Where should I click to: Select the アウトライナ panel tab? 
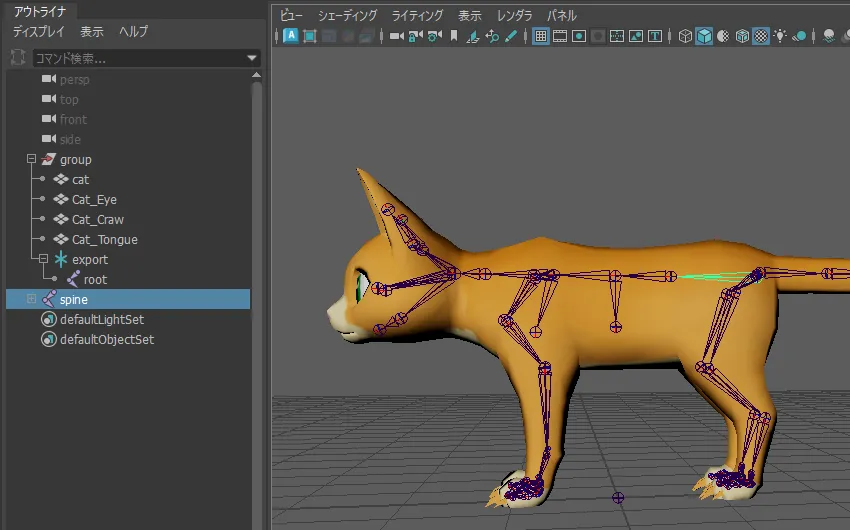(40, 11)
